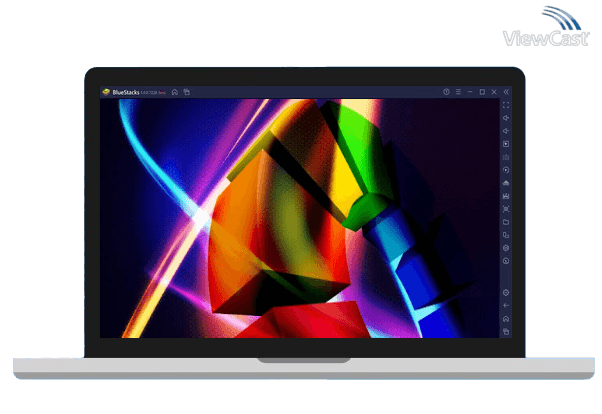Take a screenshot using capture icon
The height and width of the screenshot is (414, 602).
tap(506, 209)
